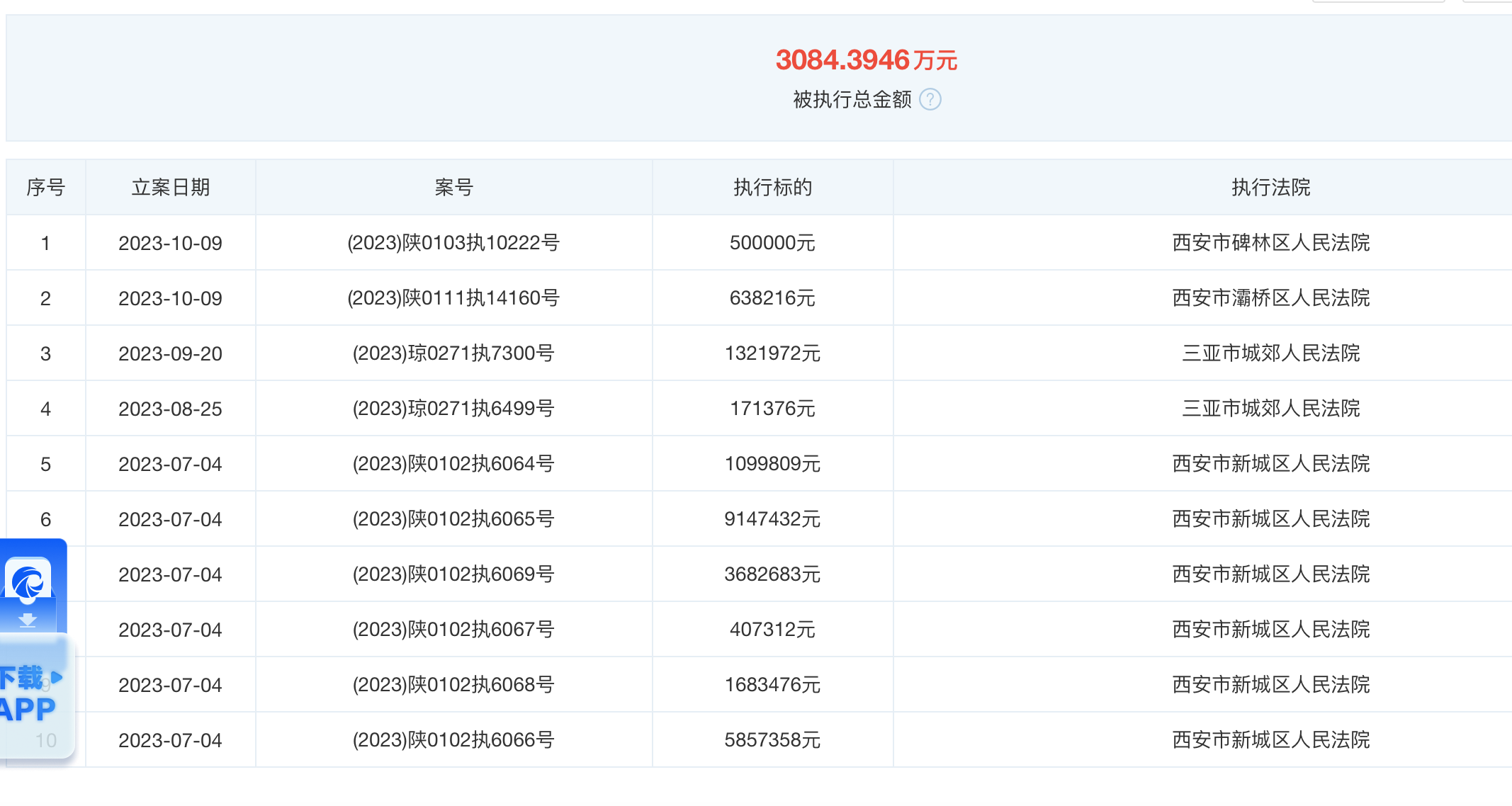Click 西安市碑林区人民法院 court name
The image size is (1512, 806).
pos(1270,243)
